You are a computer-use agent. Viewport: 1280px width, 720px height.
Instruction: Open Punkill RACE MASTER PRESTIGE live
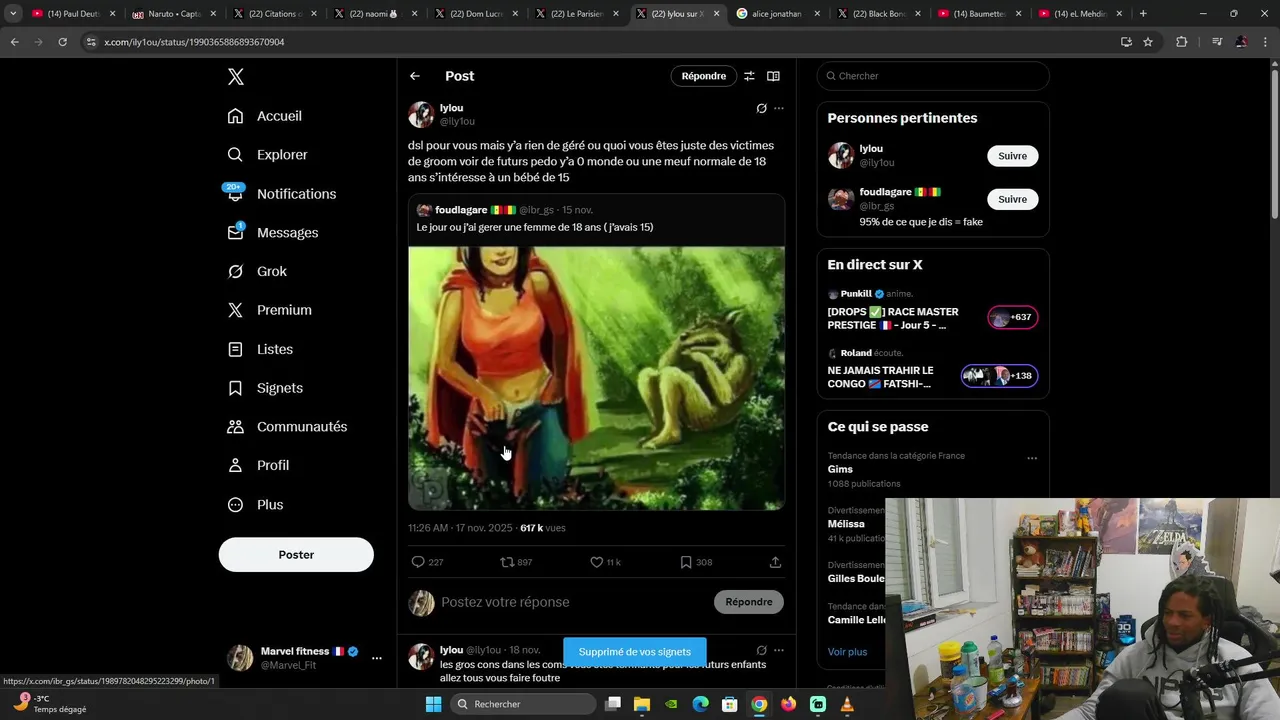coord(933,310)
